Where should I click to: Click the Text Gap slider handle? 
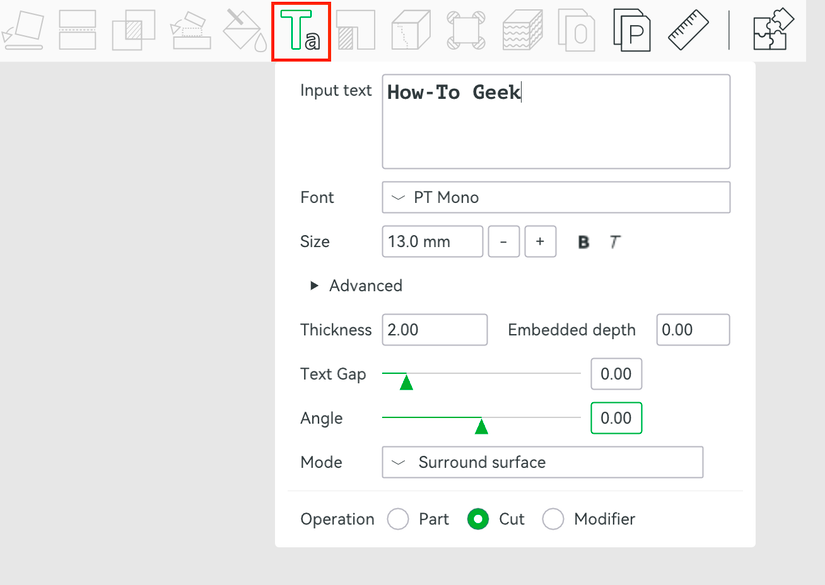pyautogui.click(x=406, y=381)
